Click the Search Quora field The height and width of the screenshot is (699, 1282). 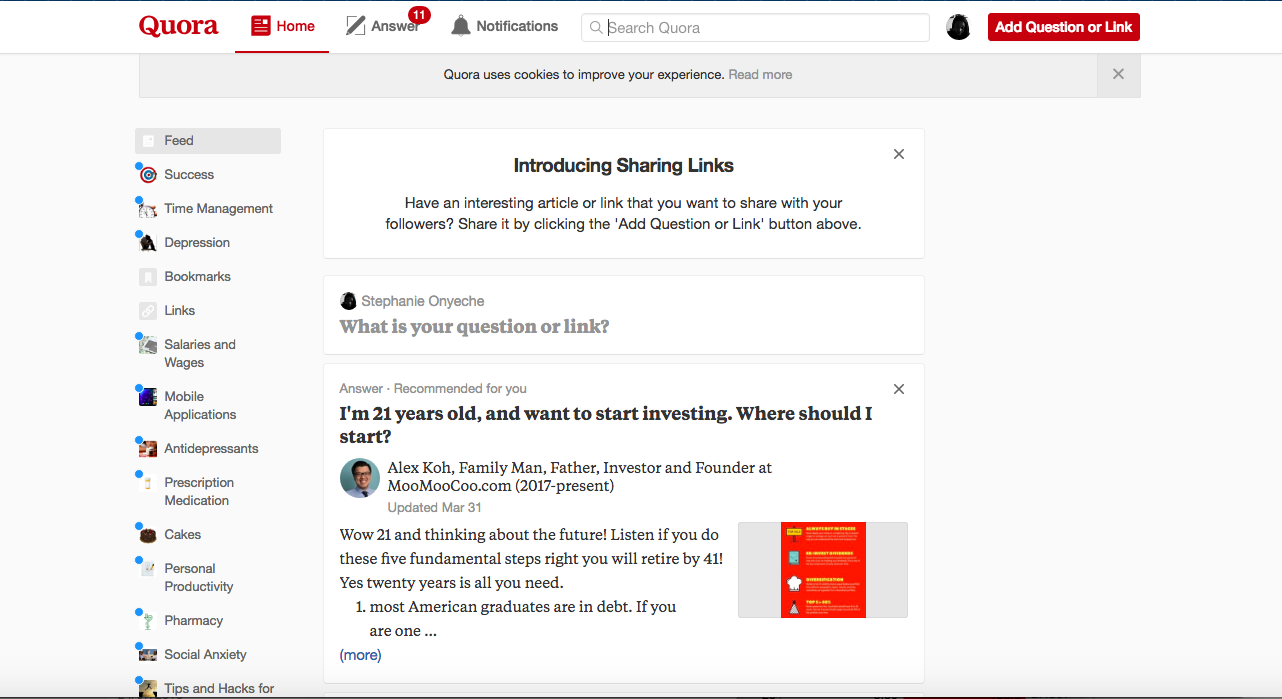[x=755, y=28]
